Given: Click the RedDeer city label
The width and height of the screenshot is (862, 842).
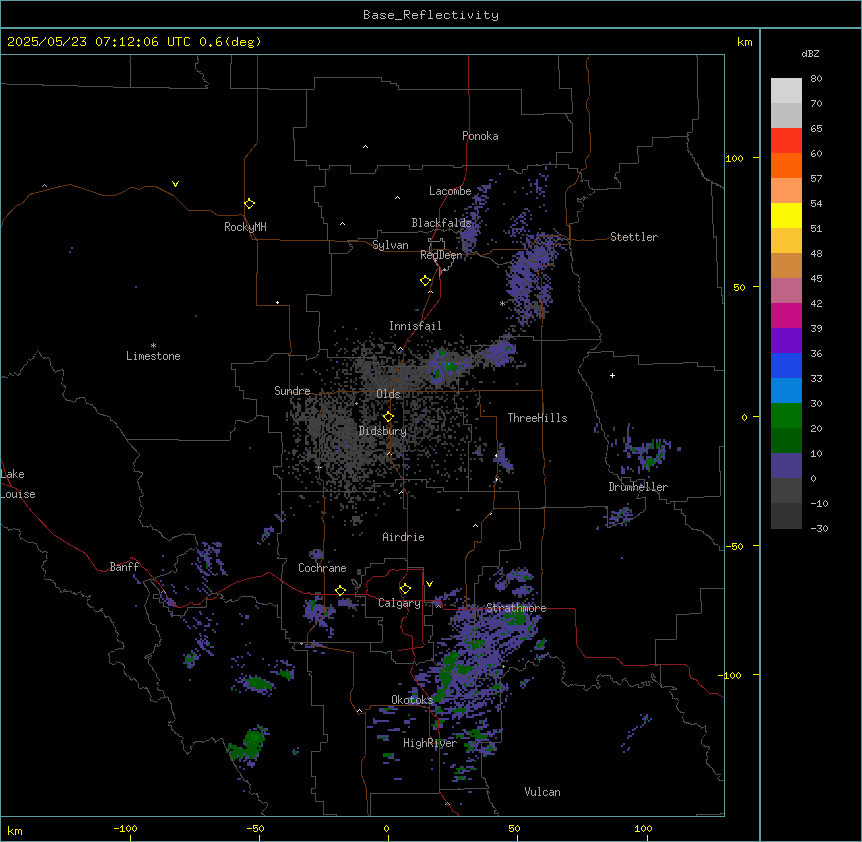Looking at the screenshot, I should pos(441,255).
